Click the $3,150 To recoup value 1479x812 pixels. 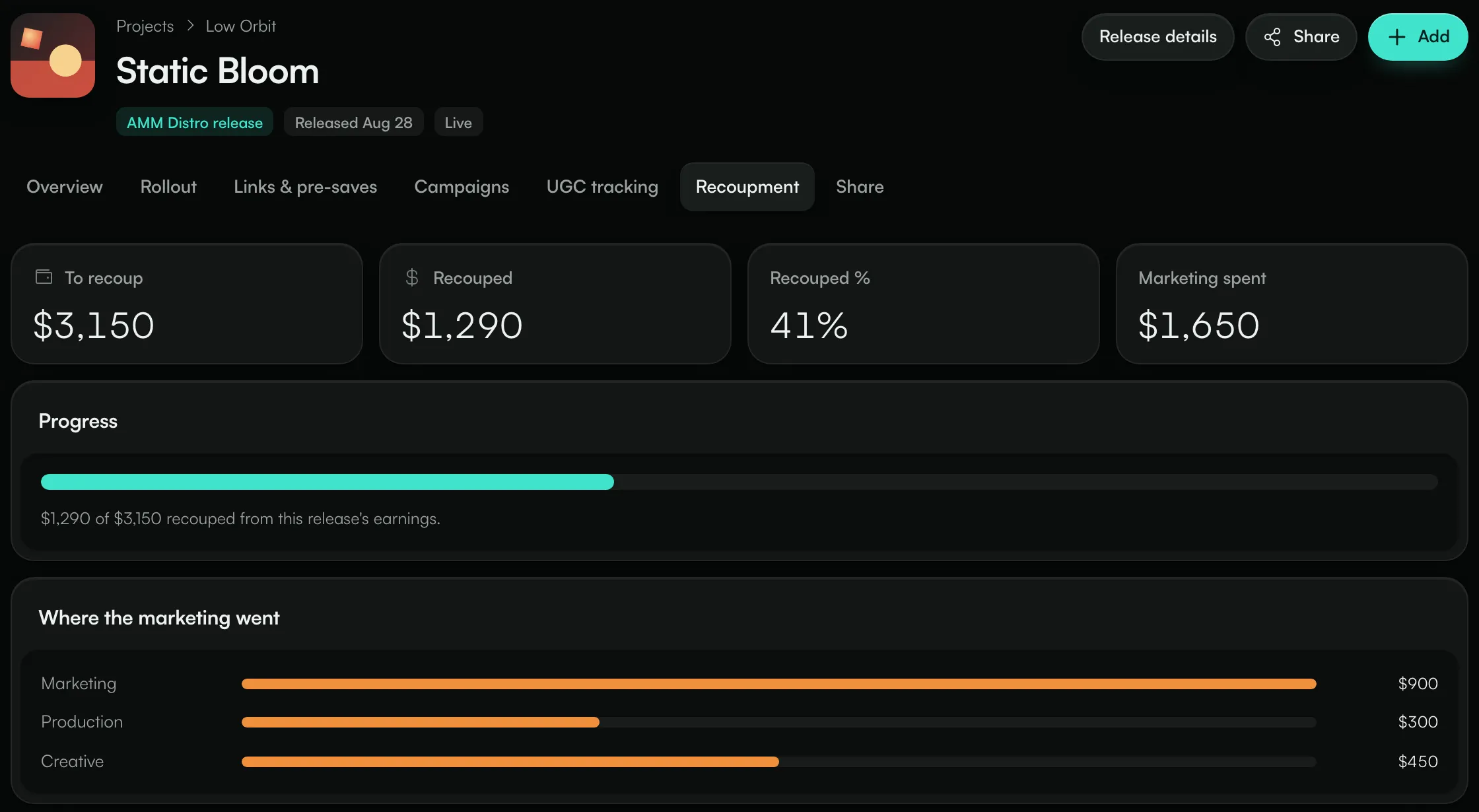[x=94, y=325]
